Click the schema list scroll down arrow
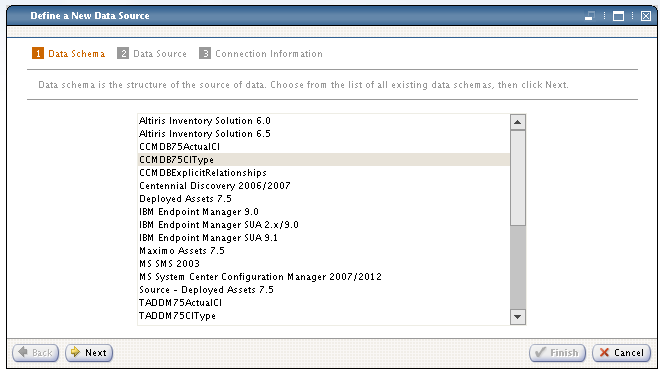The height and width of the screenshot is (375, 660). (x=518, y=316)
